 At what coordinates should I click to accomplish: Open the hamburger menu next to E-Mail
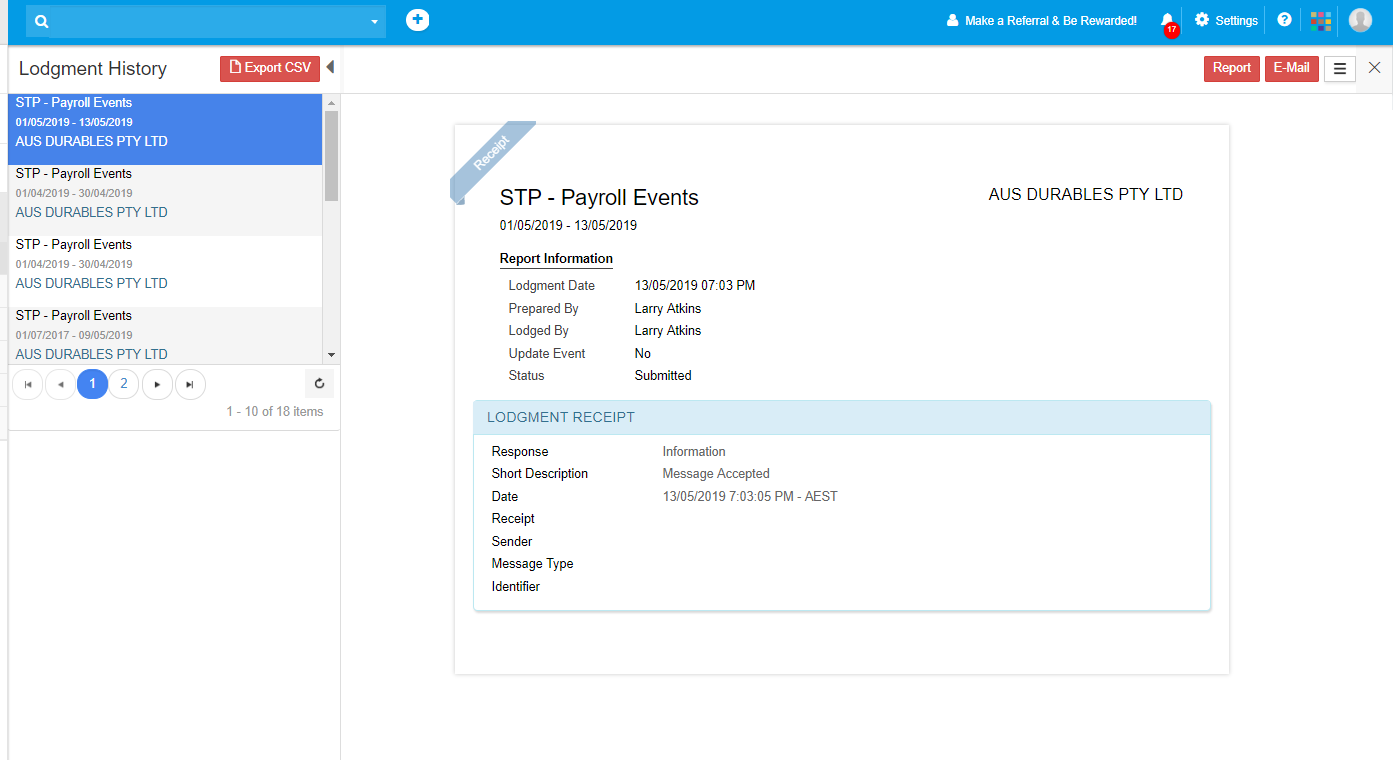(1340, 69)
